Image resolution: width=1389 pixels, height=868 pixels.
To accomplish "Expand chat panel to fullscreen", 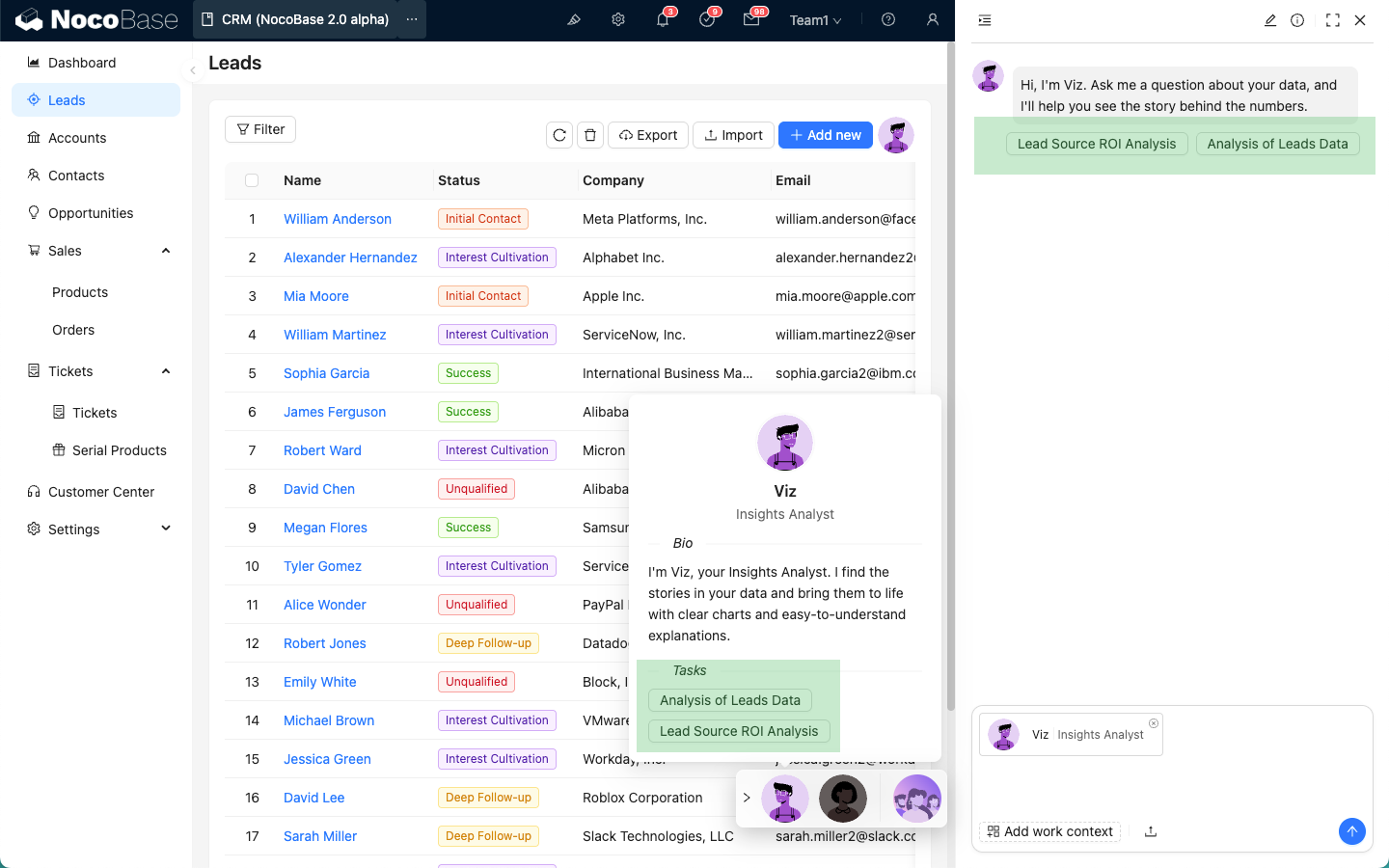I will [1332, 20].
